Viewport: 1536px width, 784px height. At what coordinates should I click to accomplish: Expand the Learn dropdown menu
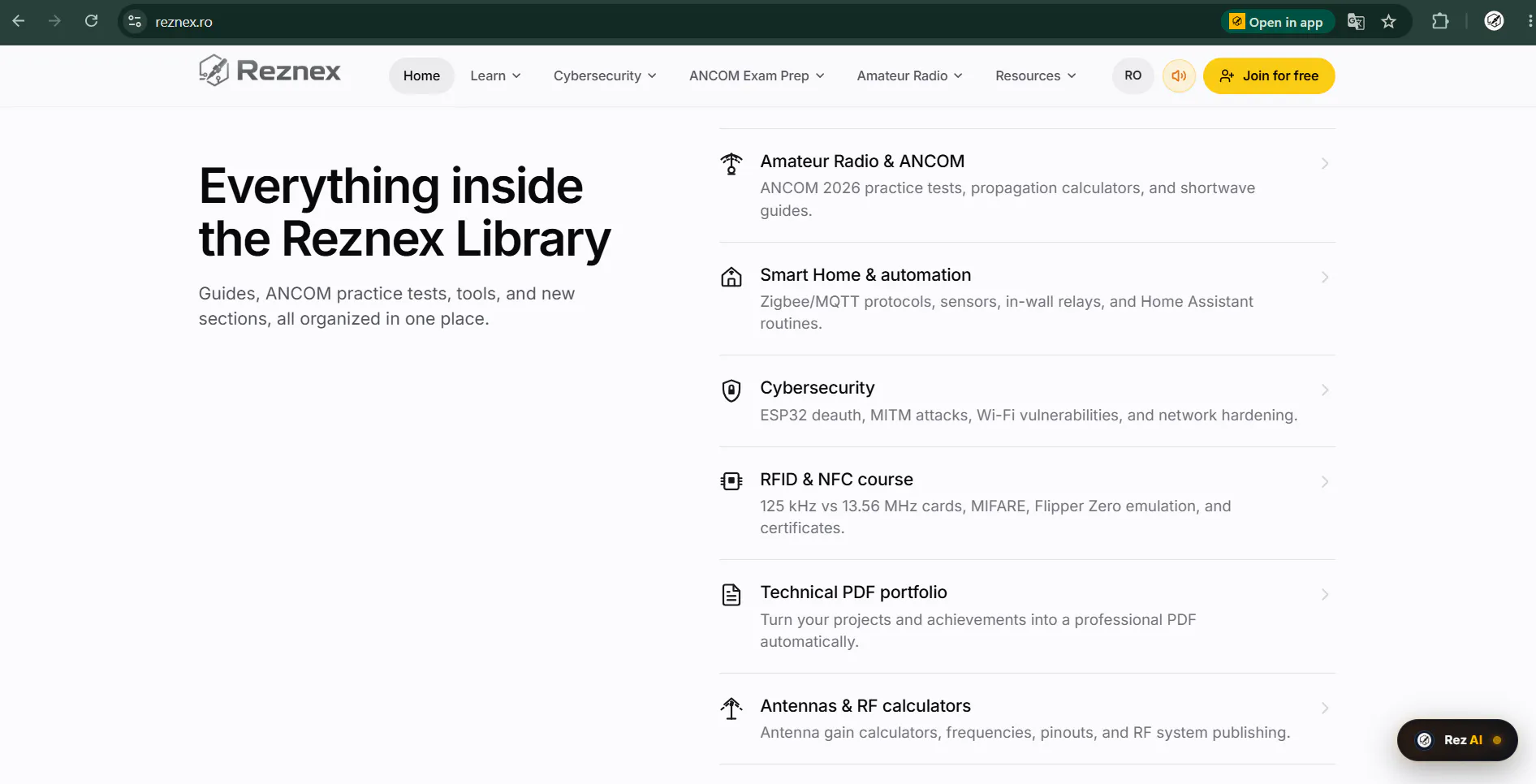(x=495, y=75)
